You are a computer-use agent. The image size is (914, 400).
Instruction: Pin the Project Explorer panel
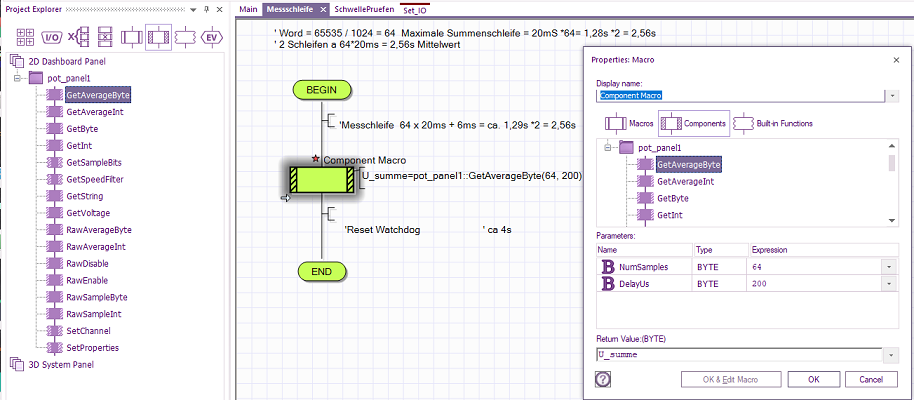pyautogui.click(x=205, y=9)
